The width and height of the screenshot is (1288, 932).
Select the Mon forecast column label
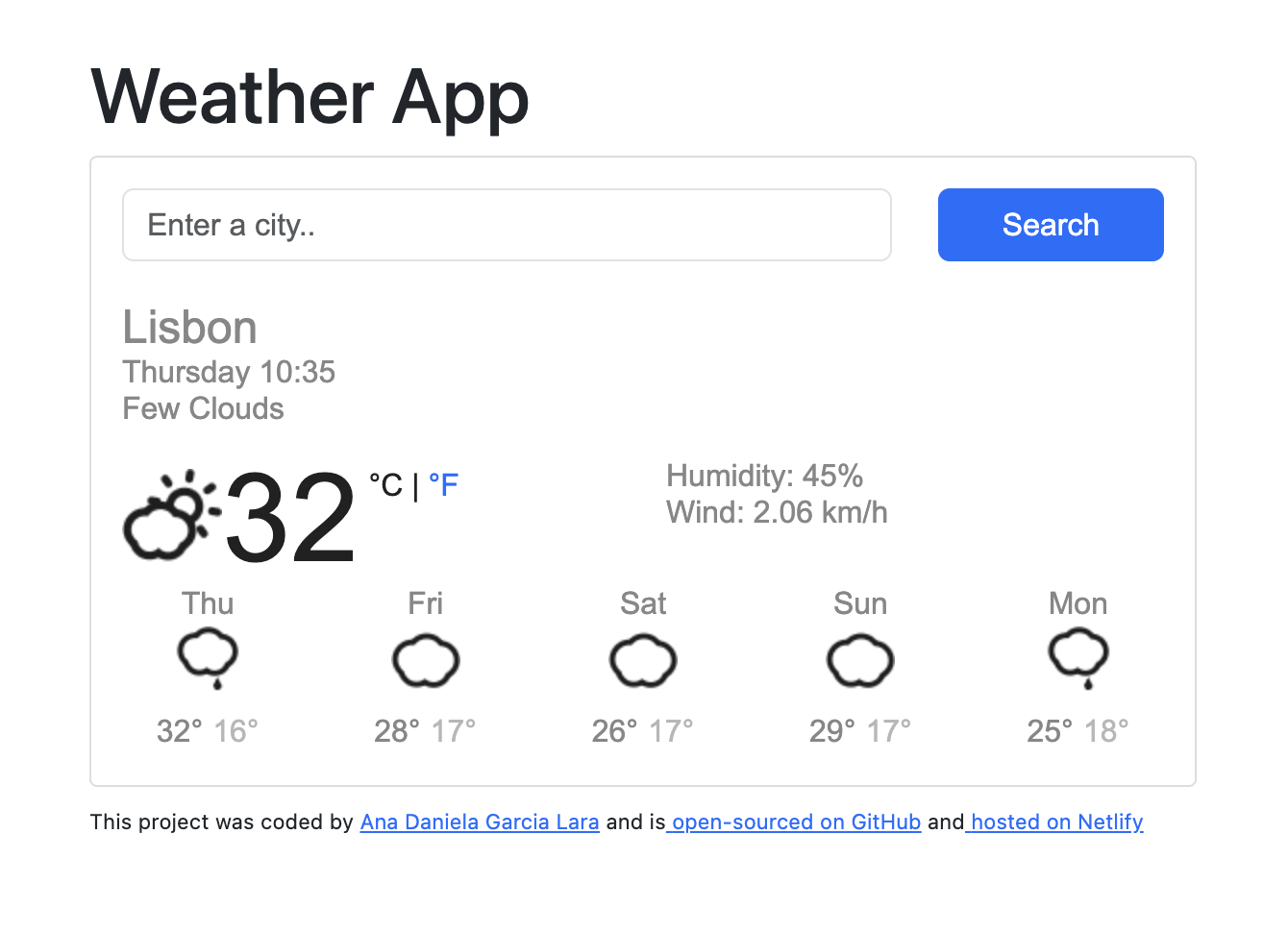click(x=1077, y=603)
